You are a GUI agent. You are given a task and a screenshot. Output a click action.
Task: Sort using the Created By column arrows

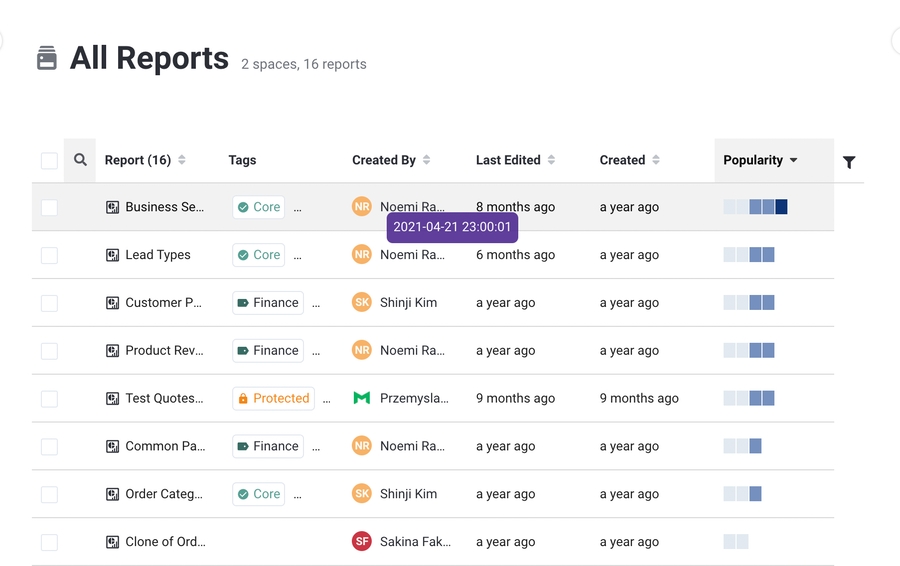[427, 160]
